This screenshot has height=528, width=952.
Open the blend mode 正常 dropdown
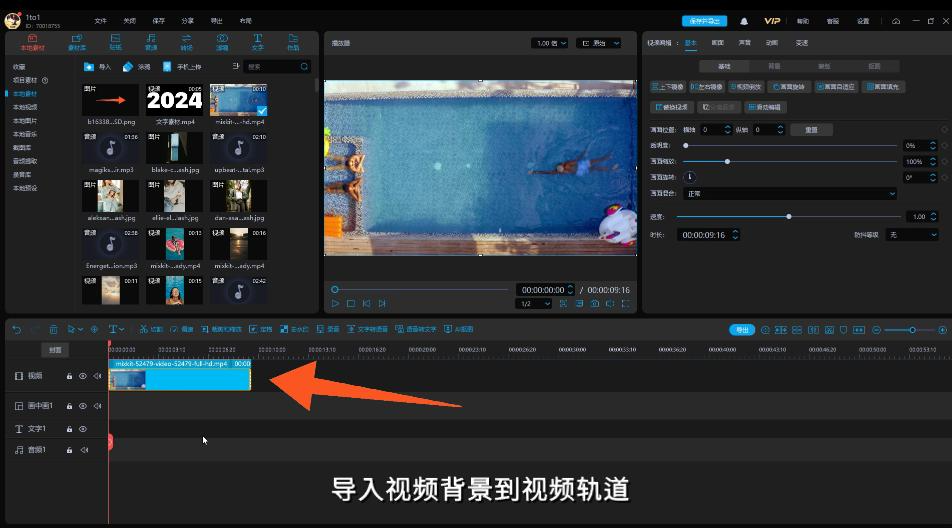[x=790, y=194]
